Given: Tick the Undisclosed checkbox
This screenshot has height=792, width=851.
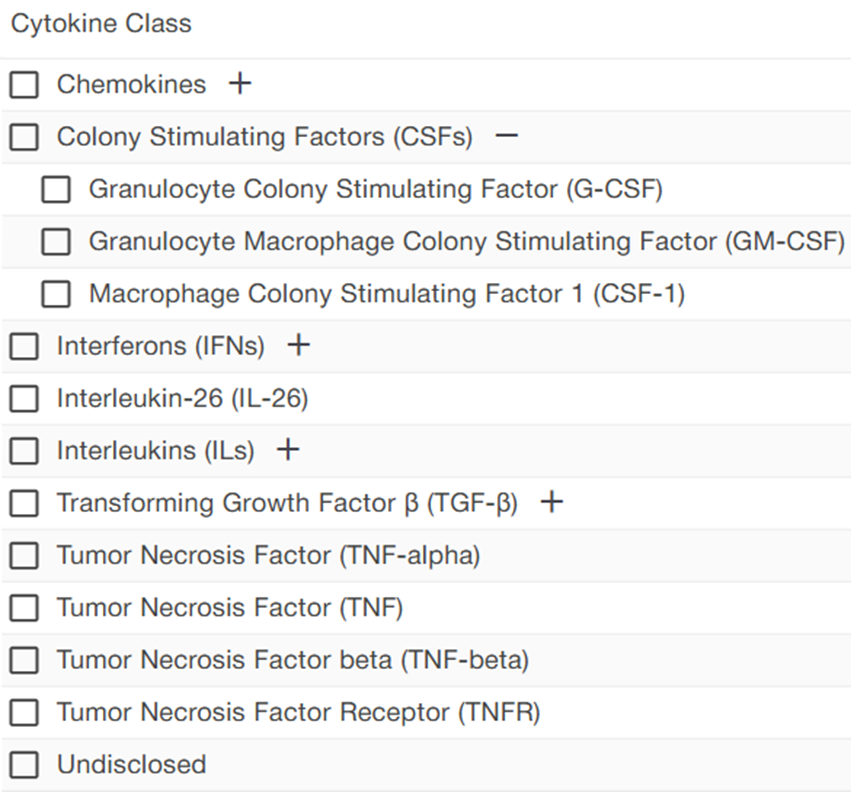Looking at the screenshot, I should 24,765.
